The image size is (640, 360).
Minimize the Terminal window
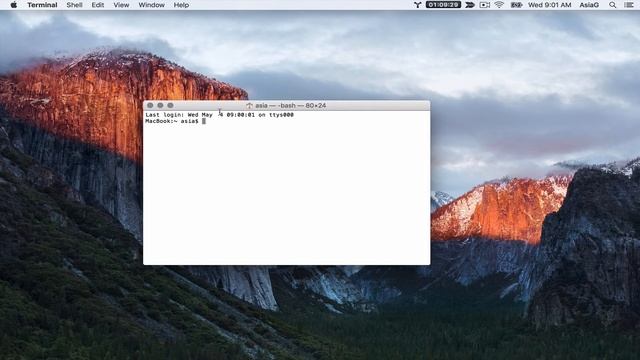click(x=160, y=105)
